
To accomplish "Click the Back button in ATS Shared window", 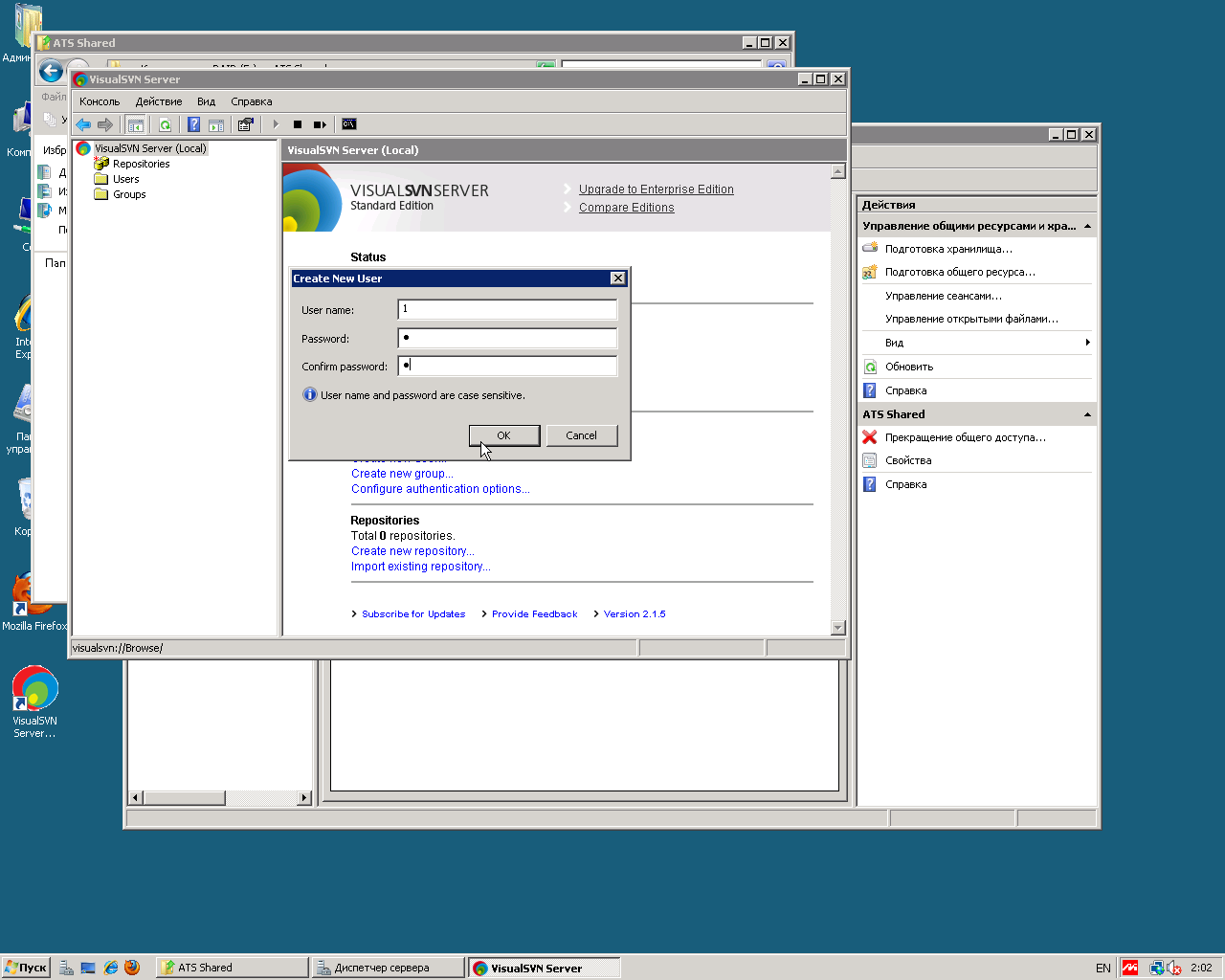I will [x=51, y=71].
